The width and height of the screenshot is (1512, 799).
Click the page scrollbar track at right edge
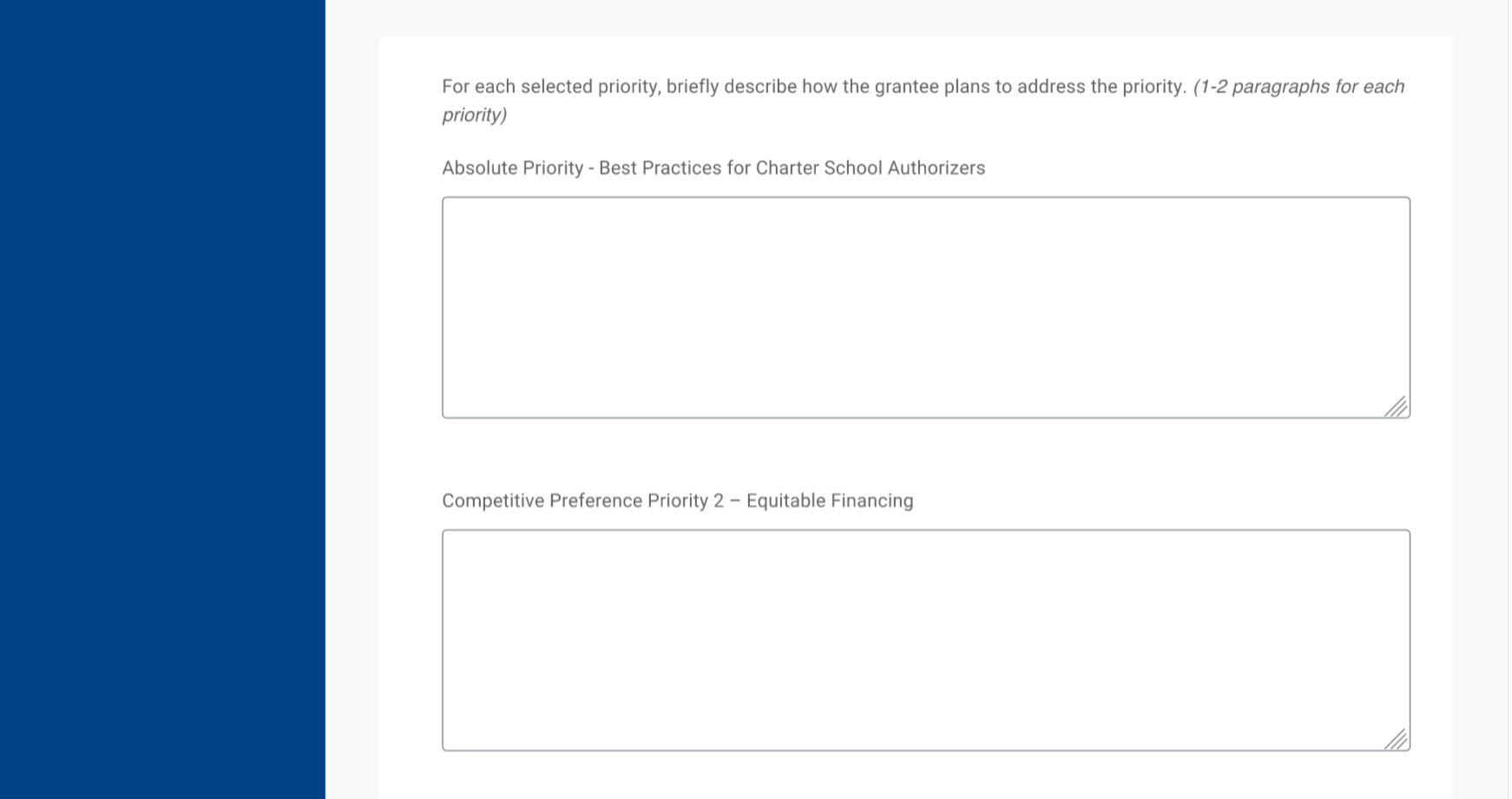1507,399
